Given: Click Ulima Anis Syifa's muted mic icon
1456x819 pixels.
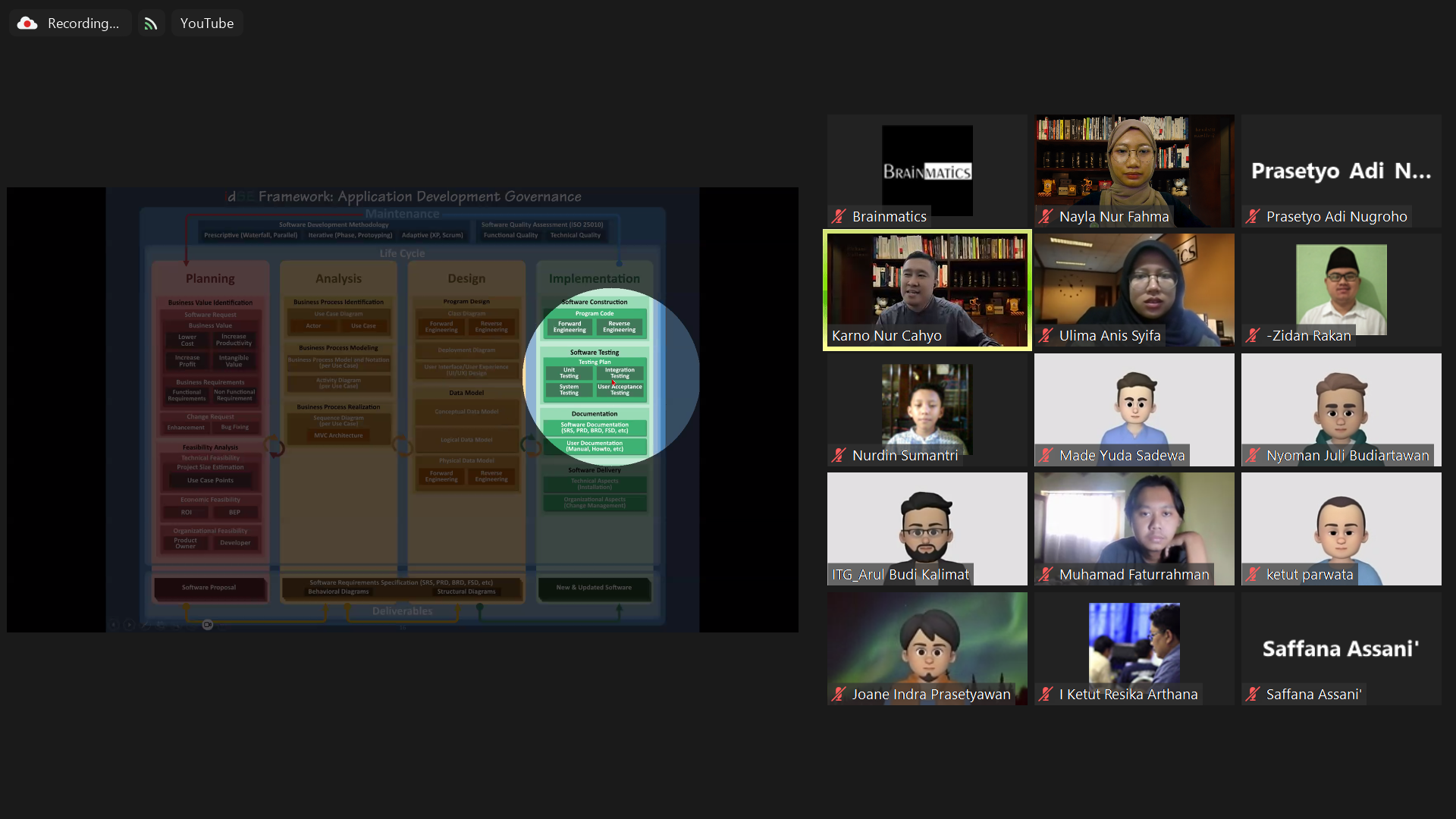Looking at the screenshot, I should [x=1046, y=336].
